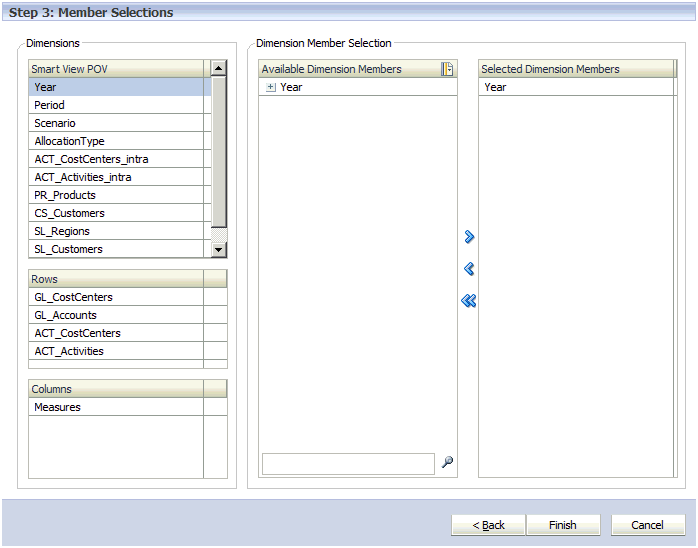The image size is (698, 548).
Task: Click the member search input field
Action: [x=348, y=464]
